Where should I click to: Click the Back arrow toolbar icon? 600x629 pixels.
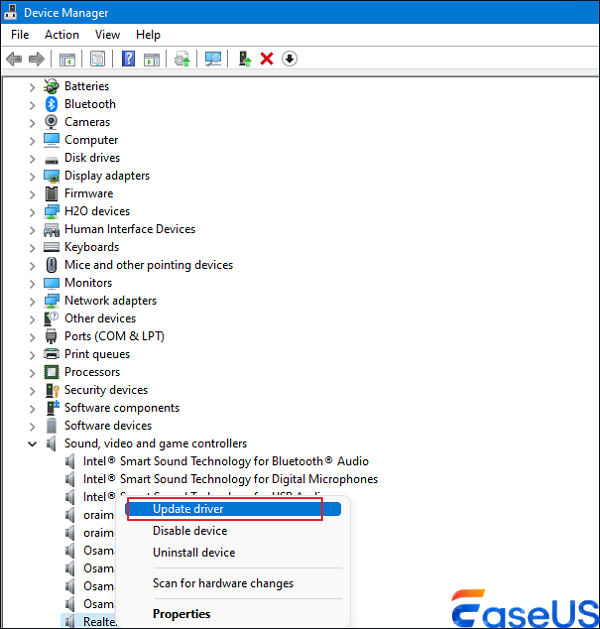pyautogui.click(x=14, y=59)
